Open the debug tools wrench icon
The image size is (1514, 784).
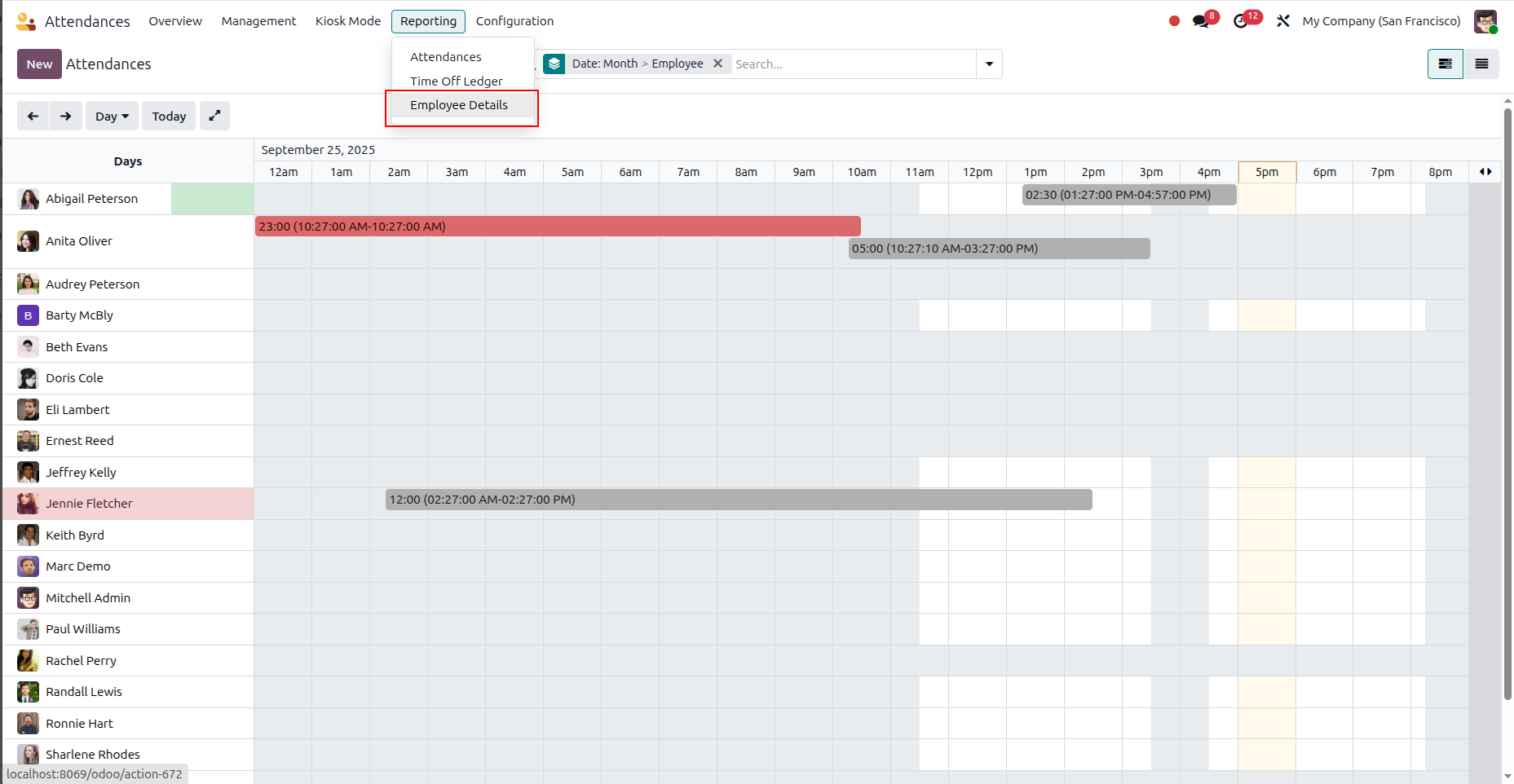[1283, 21]
